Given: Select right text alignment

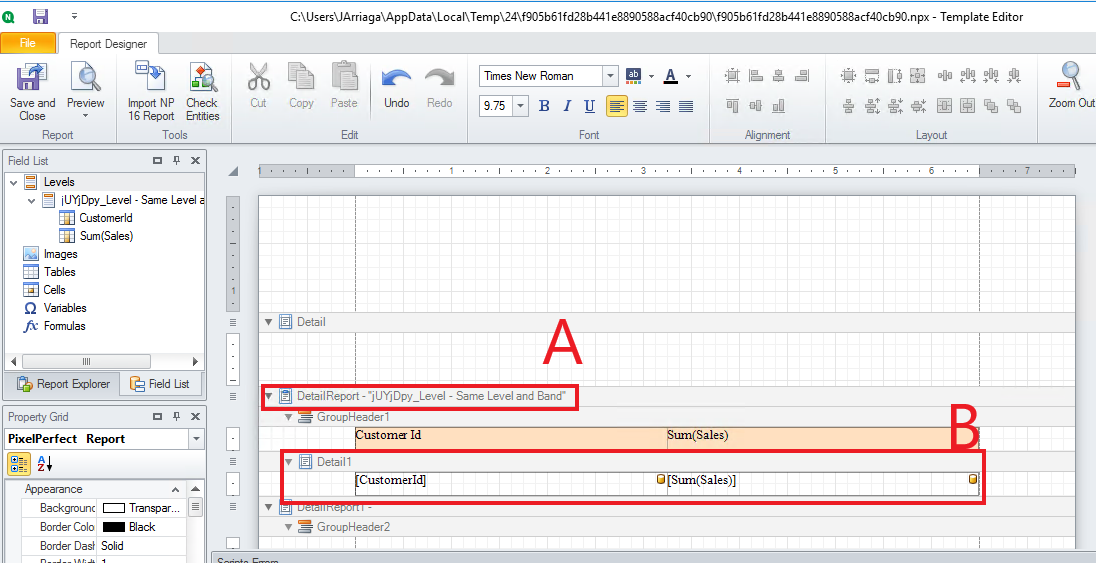Looking at the screenshot, I should pyautogui.click(x=663, y=106).
